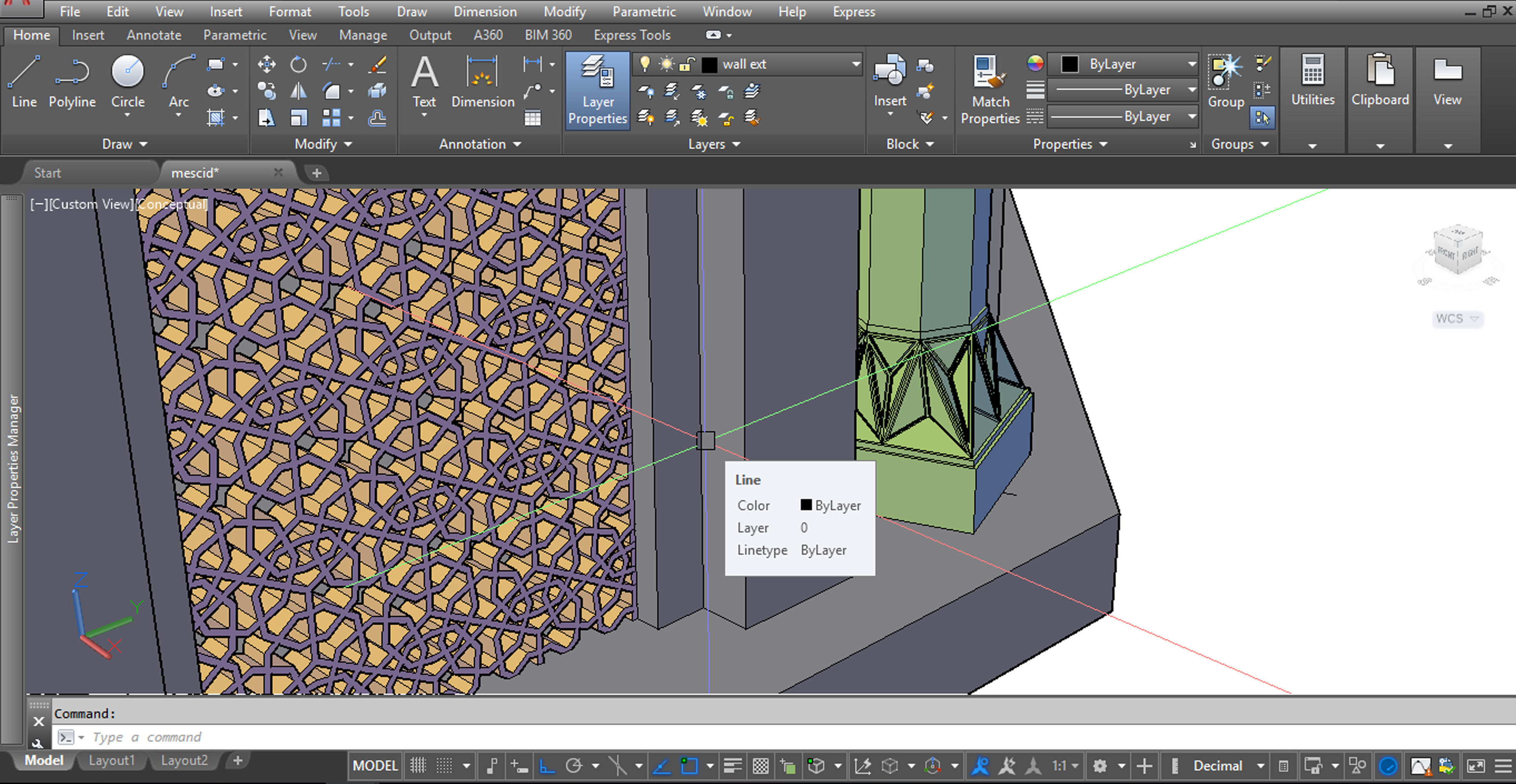This screenshot has height=784, width=1516.
Task: Expand the Modify panel
Action: tap(323, 144)
